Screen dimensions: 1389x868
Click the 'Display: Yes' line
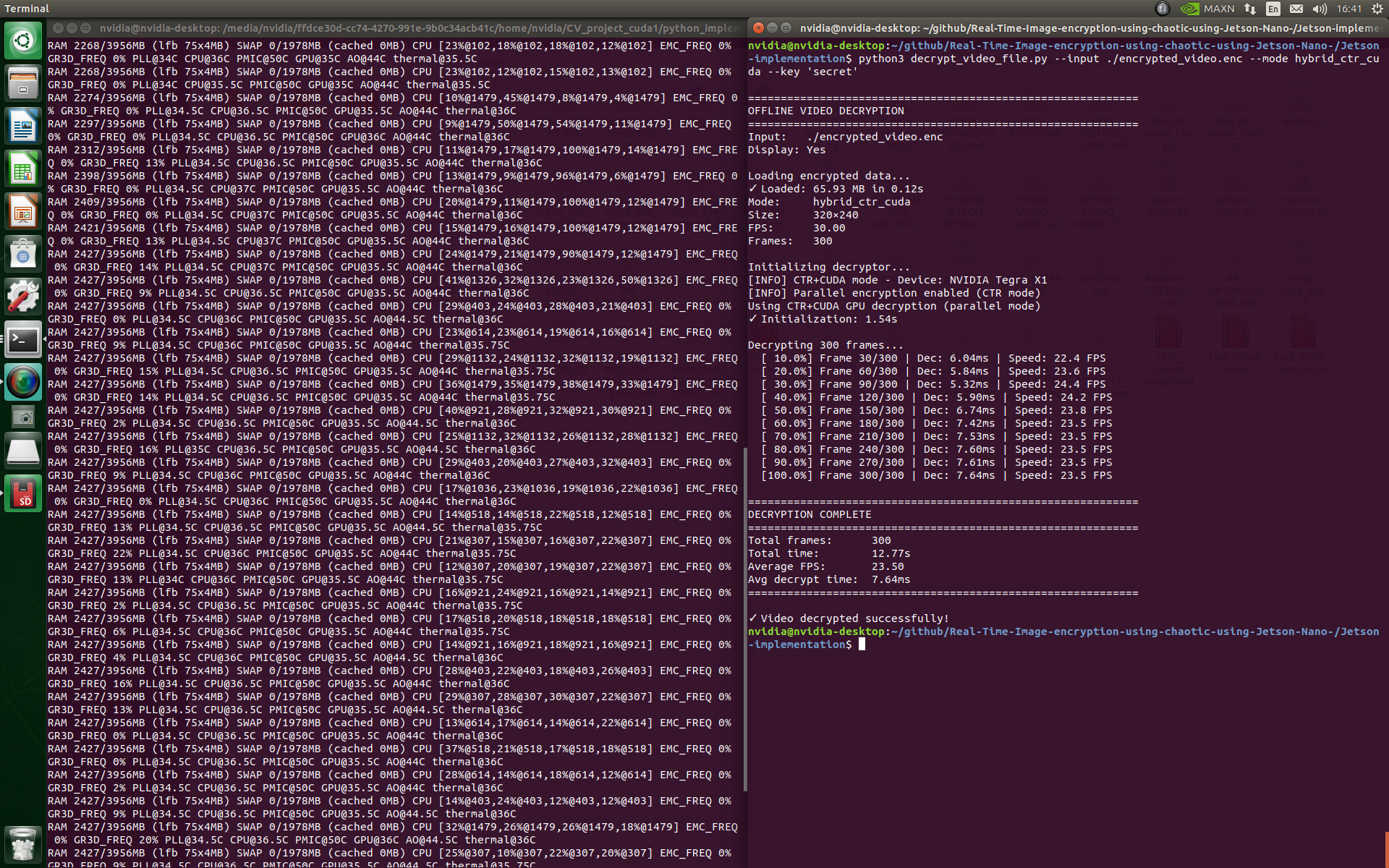click(786, 150)
